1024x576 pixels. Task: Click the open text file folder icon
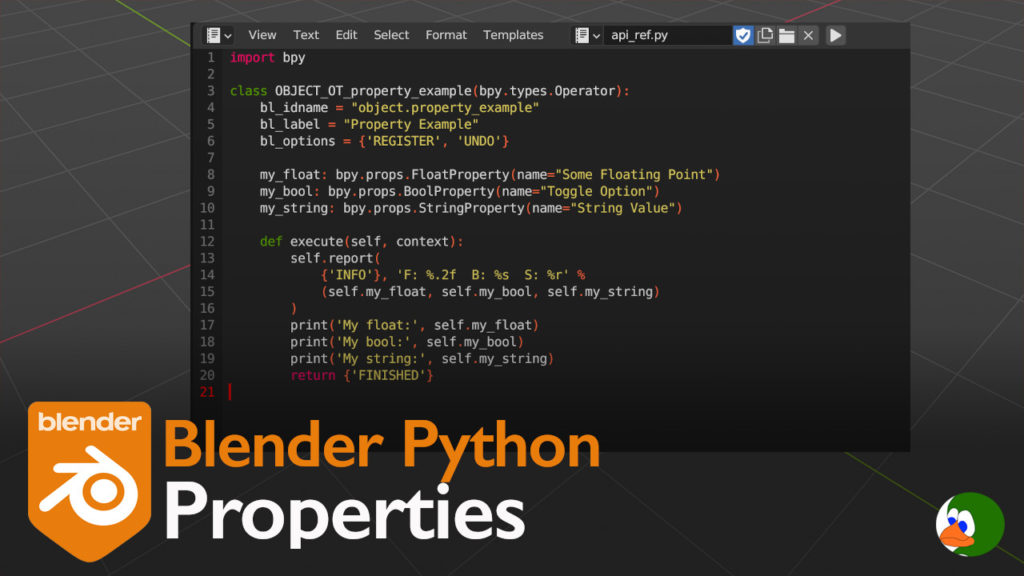[x=787, y=35]
